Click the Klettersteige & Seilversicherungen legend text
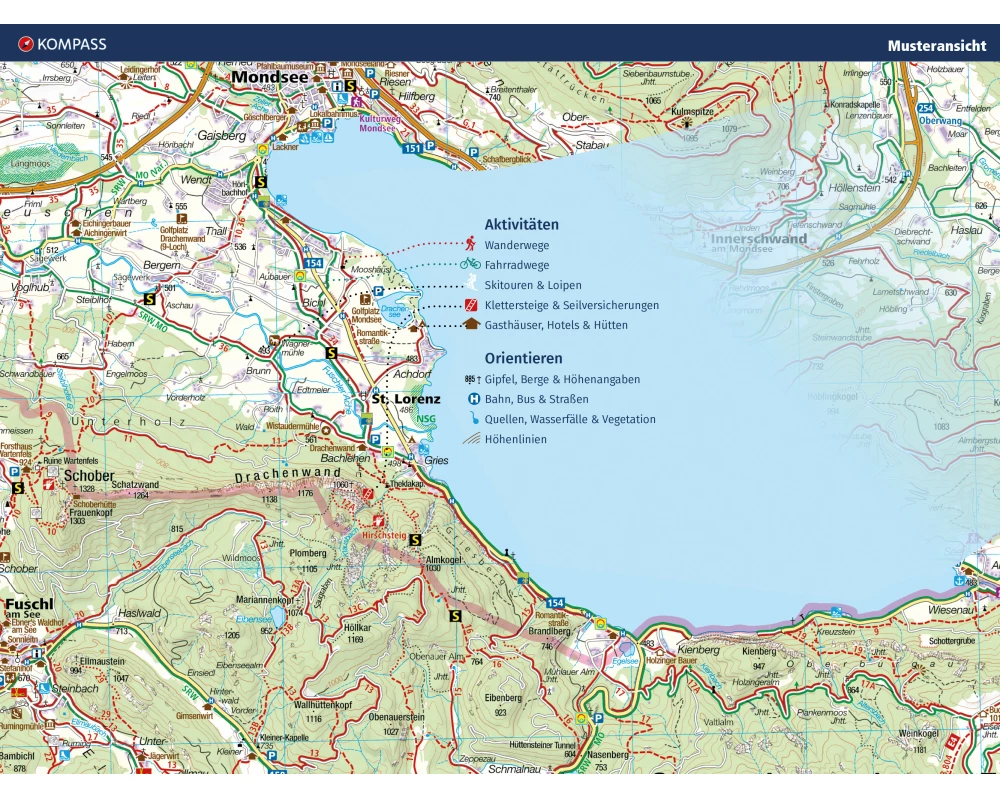Image resolution: width=1000 pixels, height=800 pixels. (x=571, y=305)
